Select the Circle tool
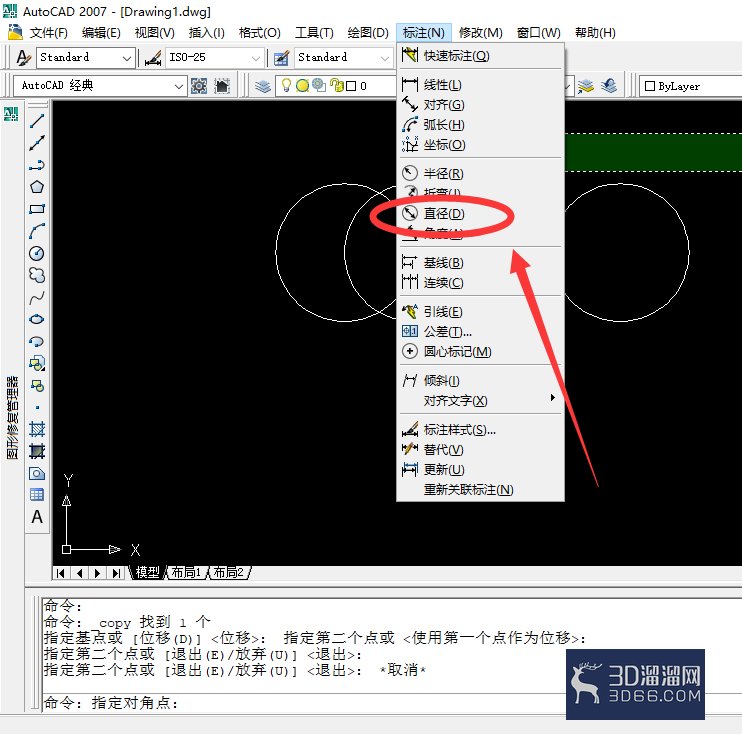The image size is (742, 734). click(37, 253)
